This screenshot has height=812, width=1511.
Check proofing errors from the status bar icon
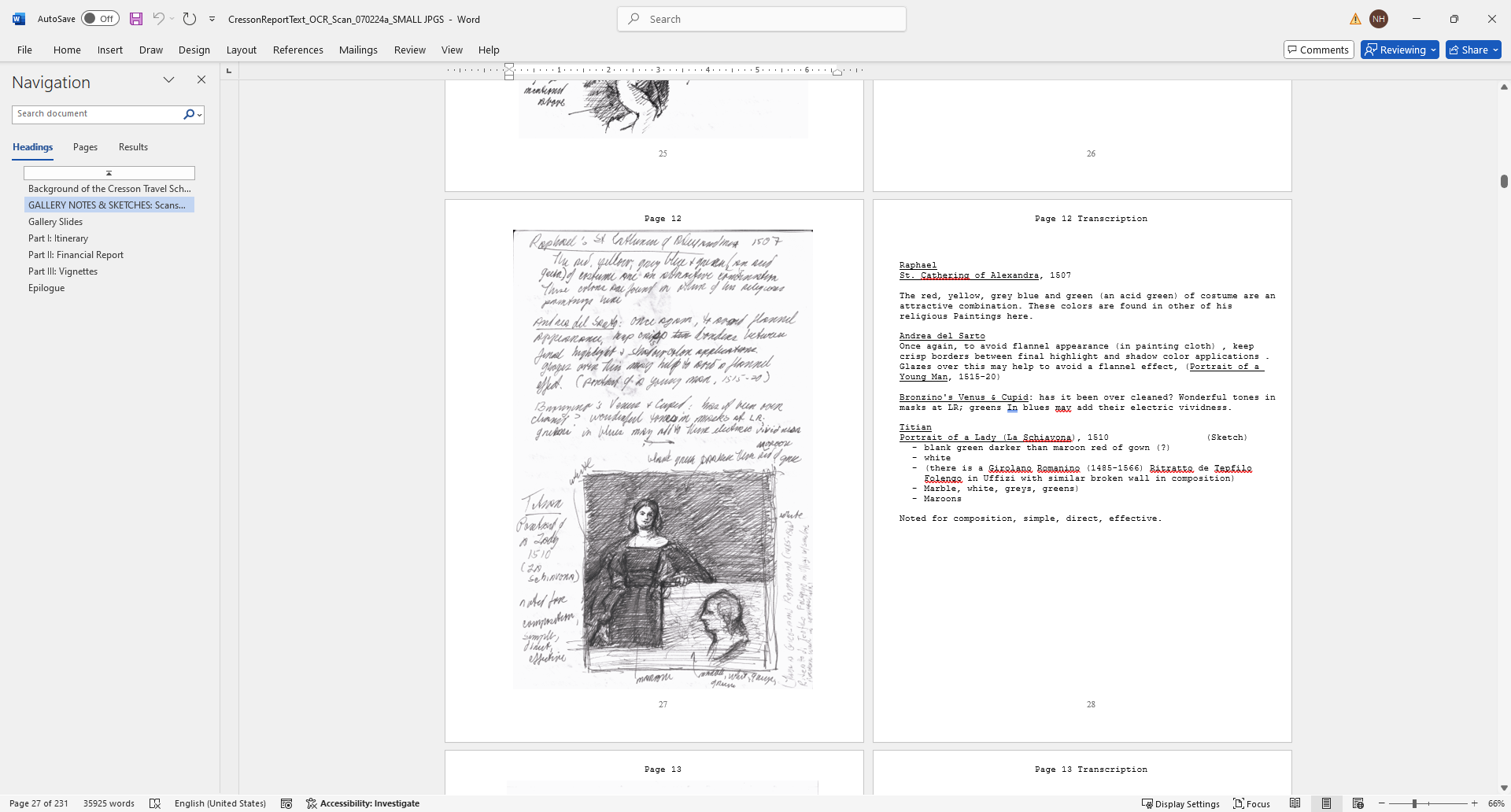155,803
